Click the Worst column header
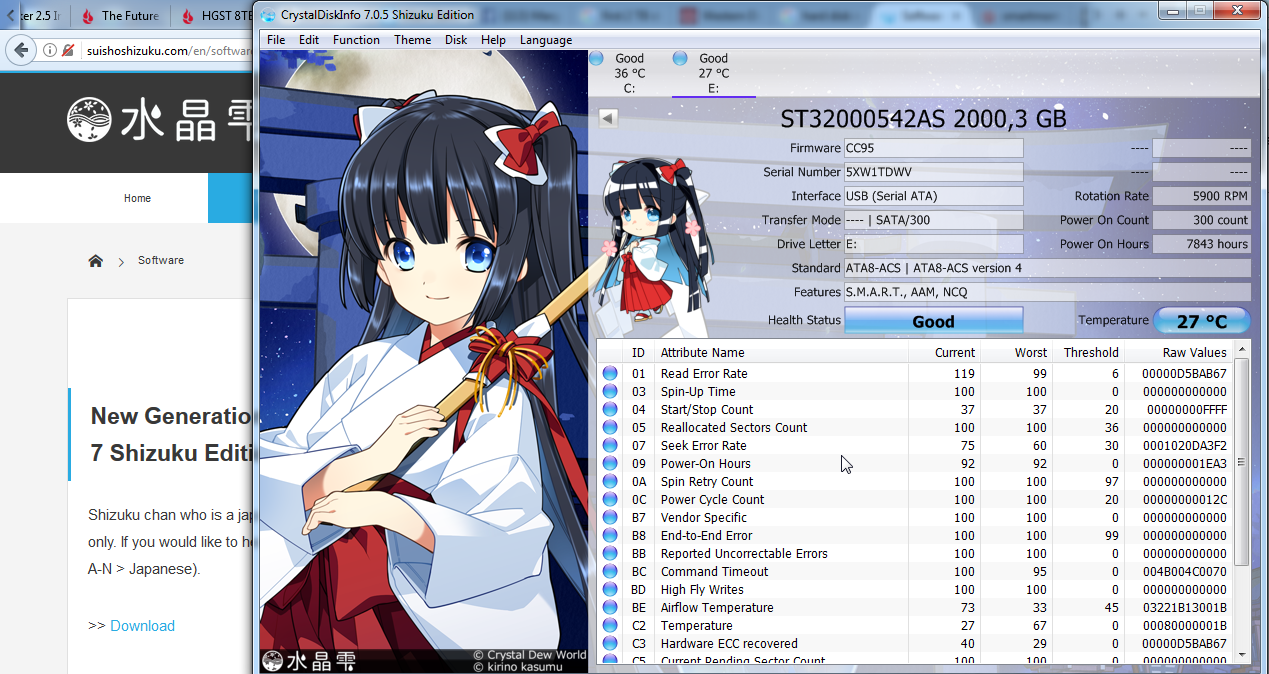1269x674 pixels. tap(1017, 352)
